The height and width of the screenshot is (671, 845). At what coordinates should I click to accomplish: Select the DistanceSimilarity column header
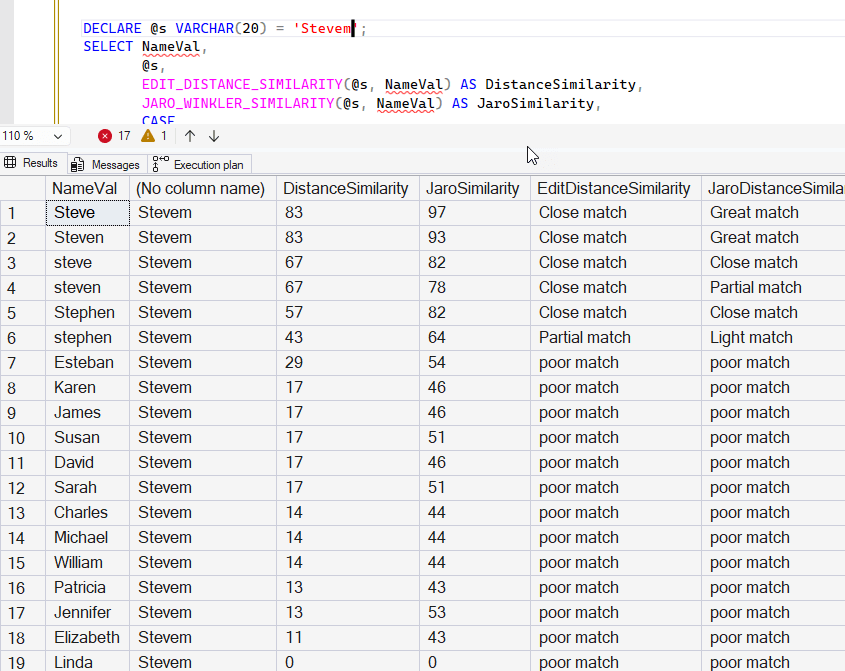pyautogui.click(x=346, y=188)
